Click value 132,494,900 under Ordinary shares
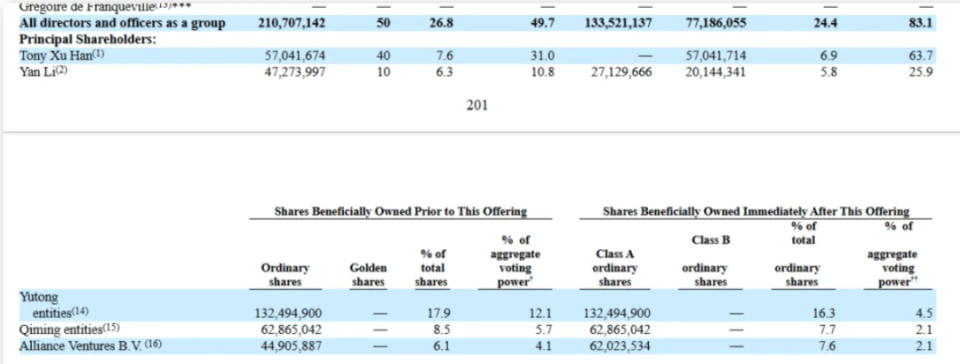 click(288, 314)
